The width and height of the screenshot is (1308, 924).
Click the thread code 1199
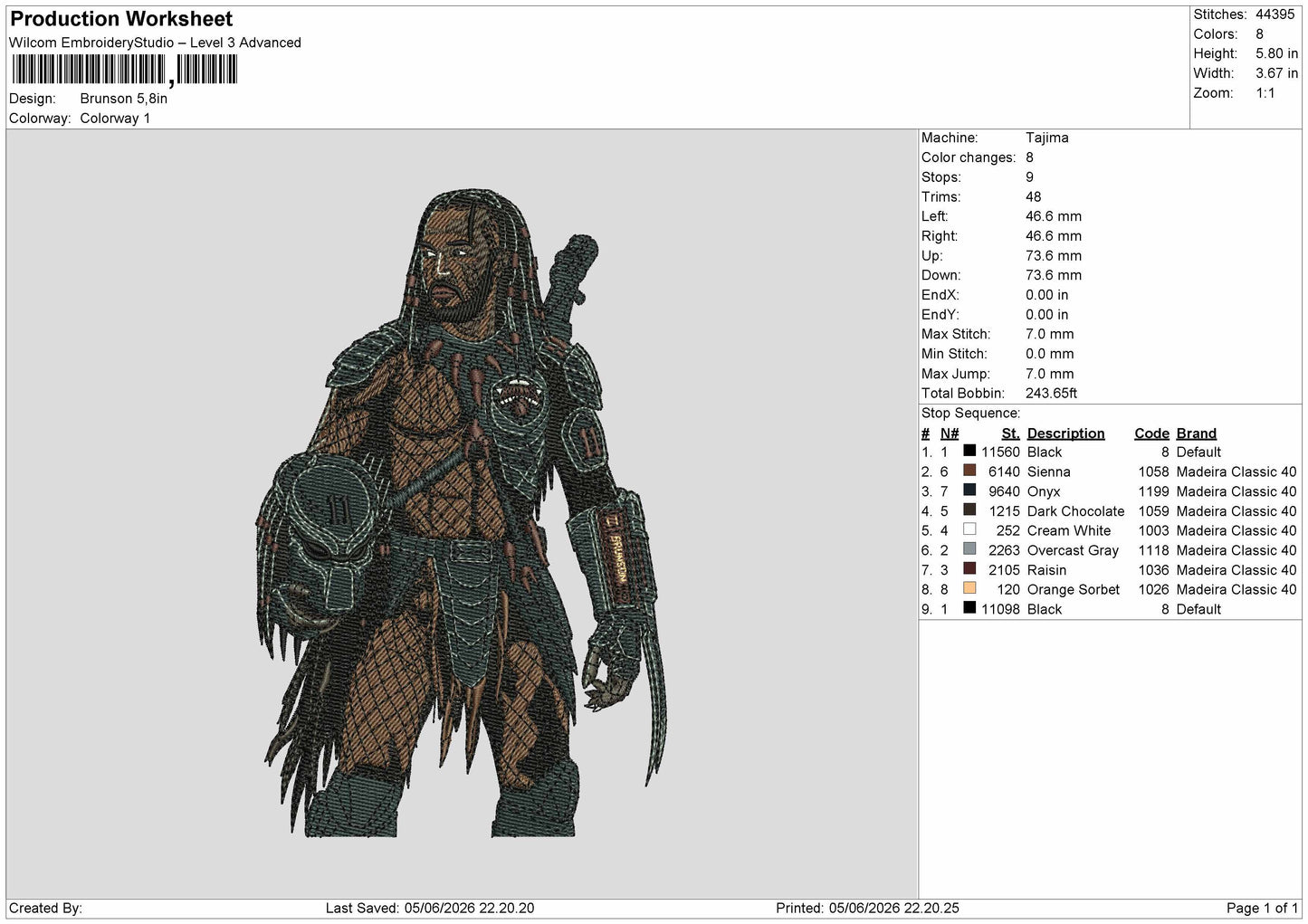pyautogui.click(x=1153, y=491)
